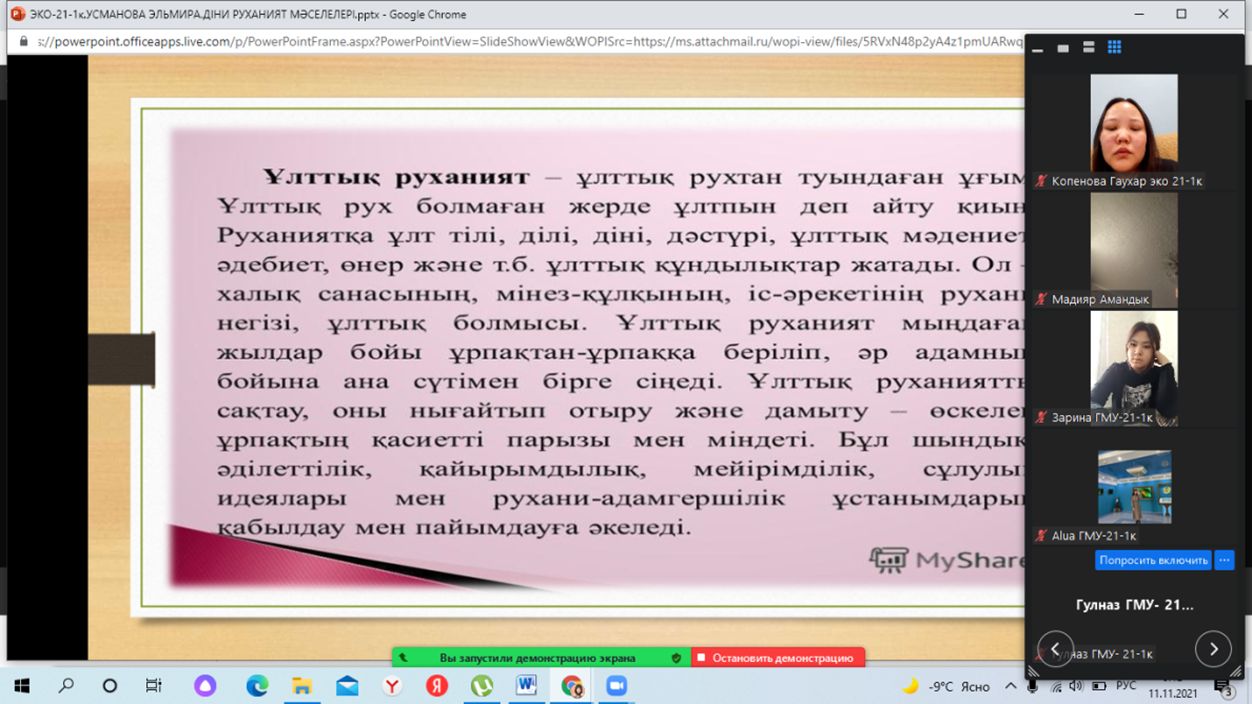Toggle the microphone icon in system tray
The width and height of the screenshot is (1252, 704).
(x=1032, y=686)
